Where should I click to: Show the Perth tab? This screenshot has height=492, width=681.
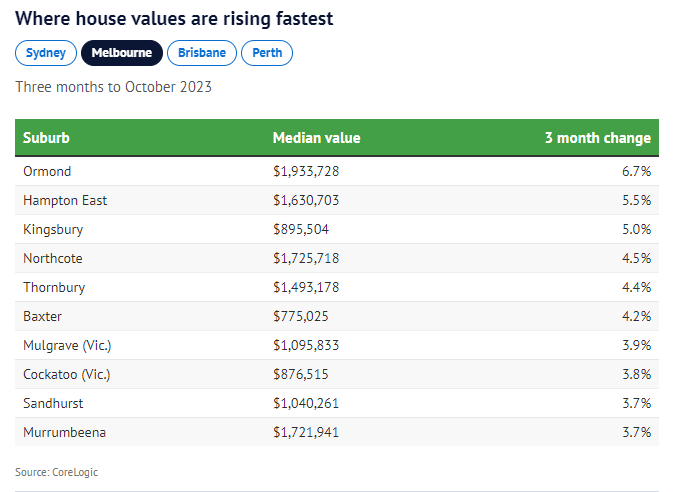[x=267, y=53]
